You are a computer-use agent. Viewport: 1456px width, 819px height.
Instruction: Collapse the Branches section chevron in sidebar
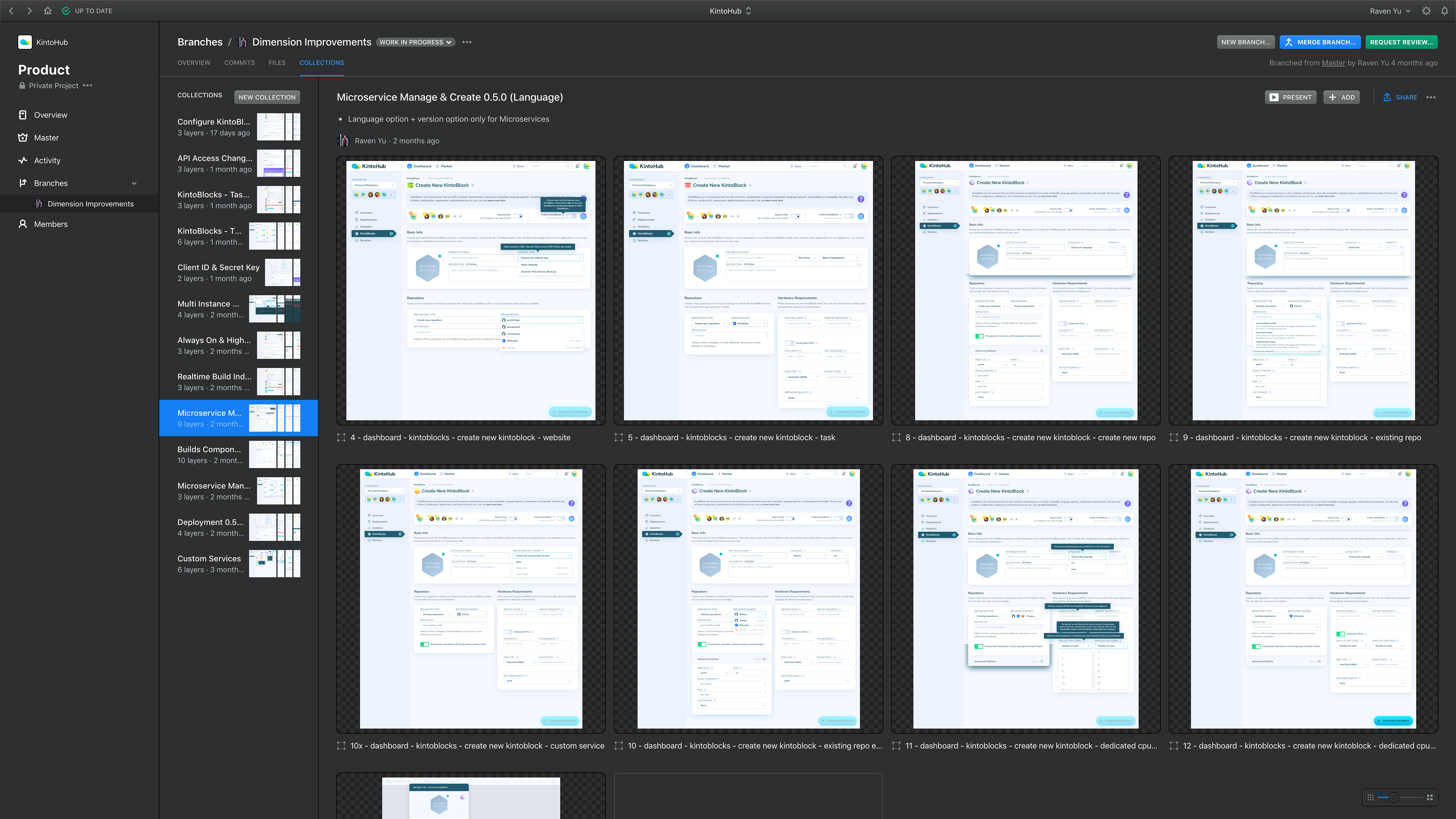[x=135, y=183]
